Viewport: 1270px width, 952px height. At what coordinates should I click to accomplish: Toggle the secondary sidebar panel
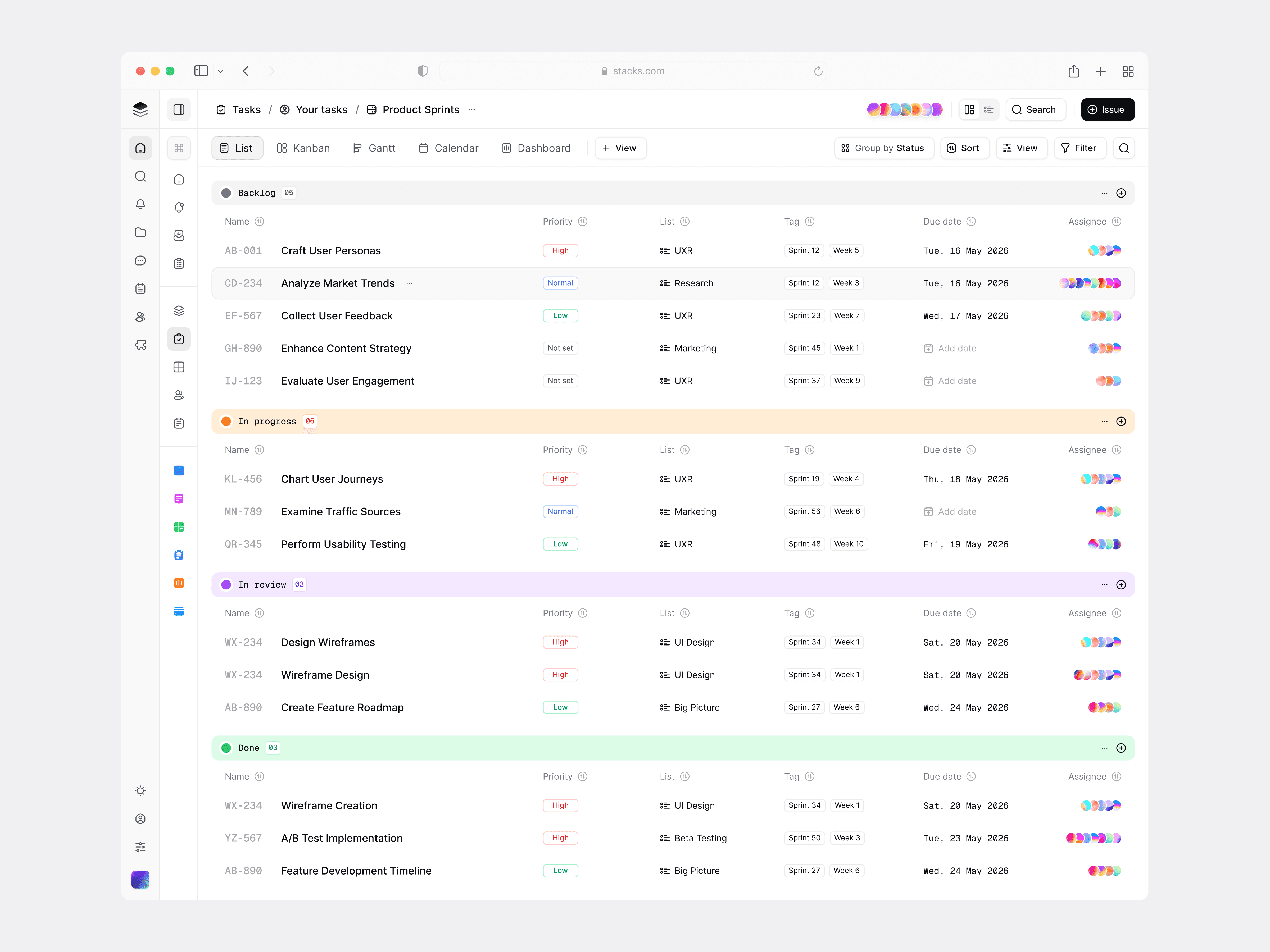coord(179,109)
